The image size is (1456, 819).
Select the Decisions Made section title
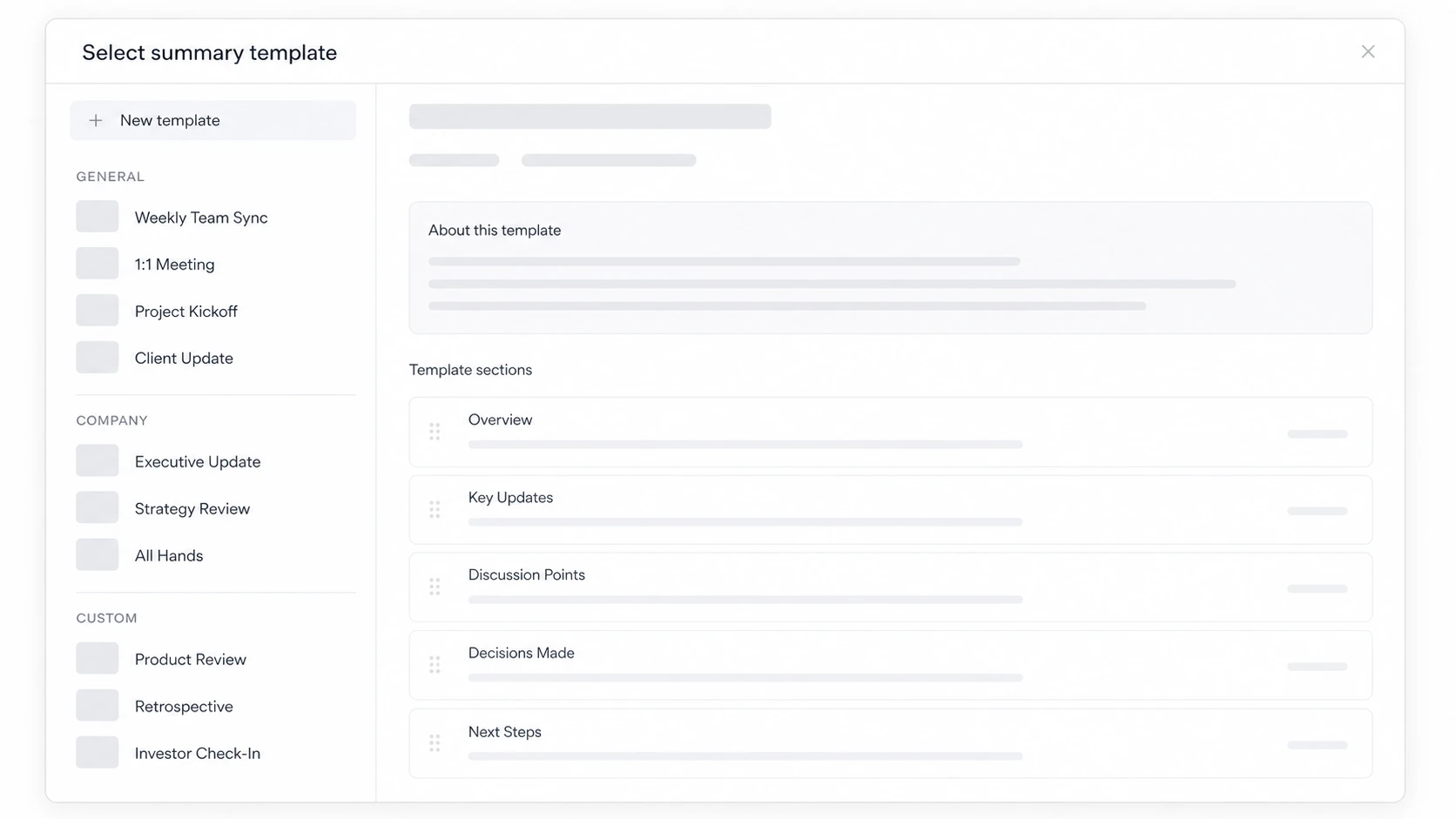pos(521,654)
